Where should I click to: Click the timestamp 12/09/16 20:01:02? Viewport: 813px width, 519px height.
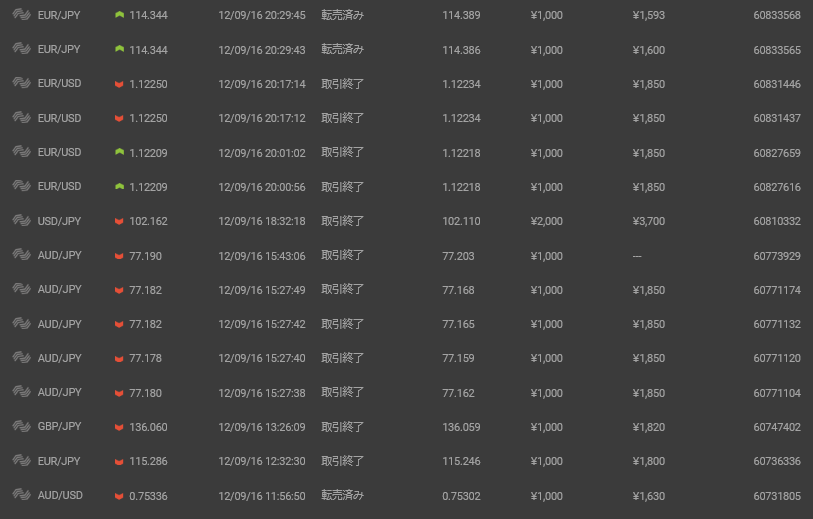[262, 153]
